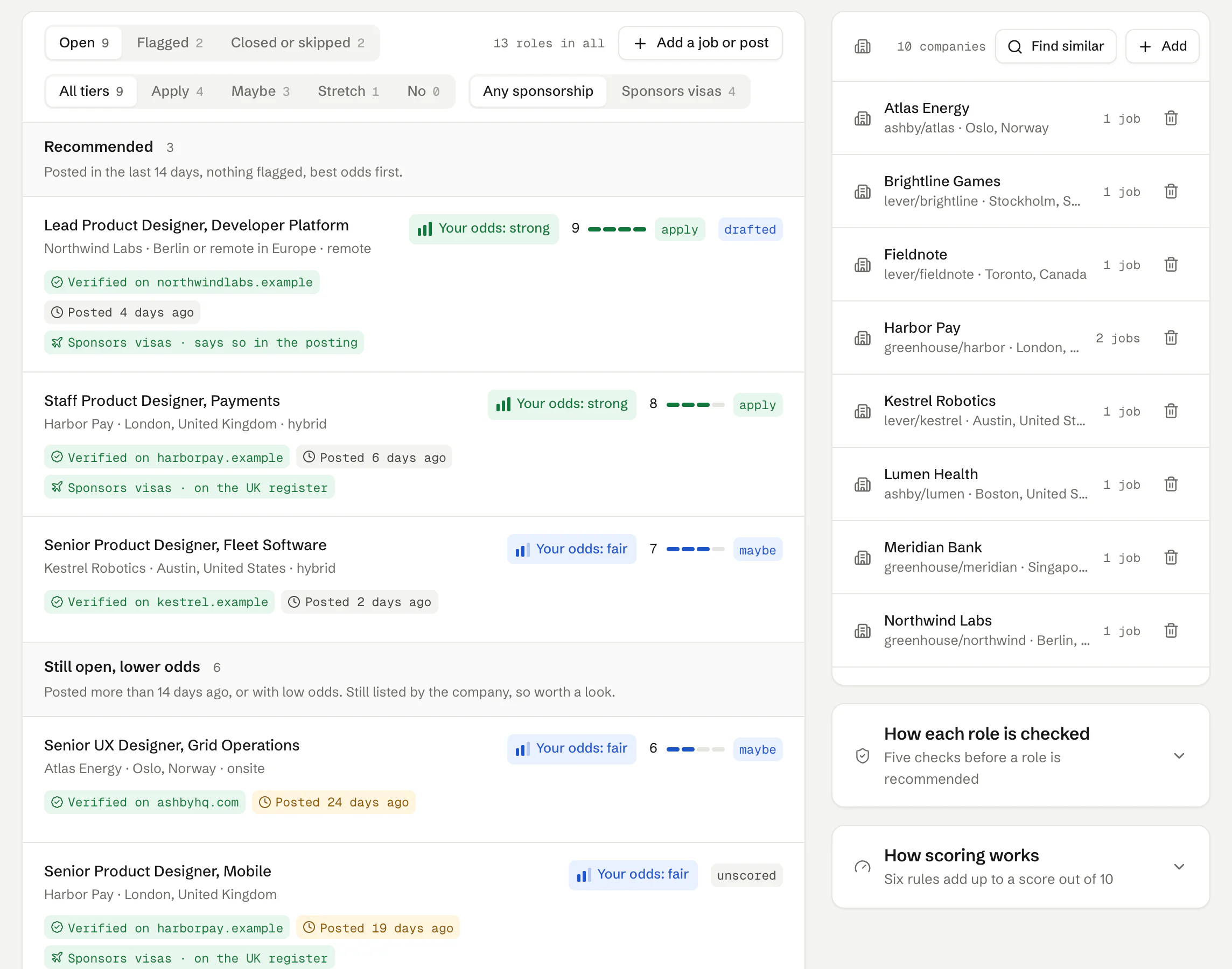Image resolution: width=1232 pixels, height=969 pixels.
Task: Click the score bar on Lead Product Designer role
Action: pos(617,229)
